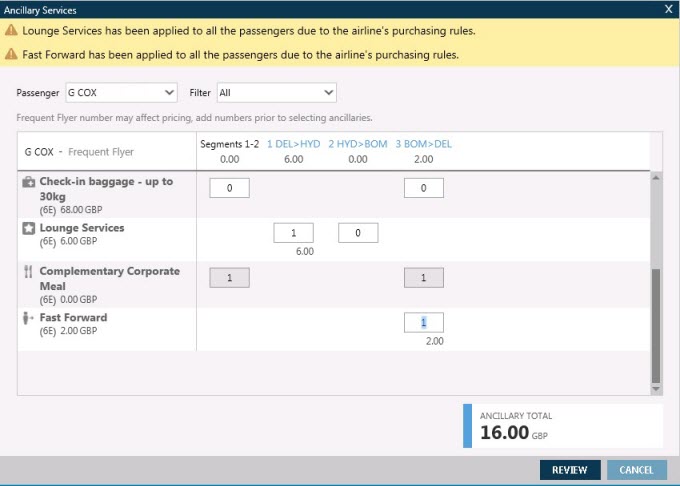Close the Ancillary Services dialog
Screen dimensions: 680x486
[668, 9]
